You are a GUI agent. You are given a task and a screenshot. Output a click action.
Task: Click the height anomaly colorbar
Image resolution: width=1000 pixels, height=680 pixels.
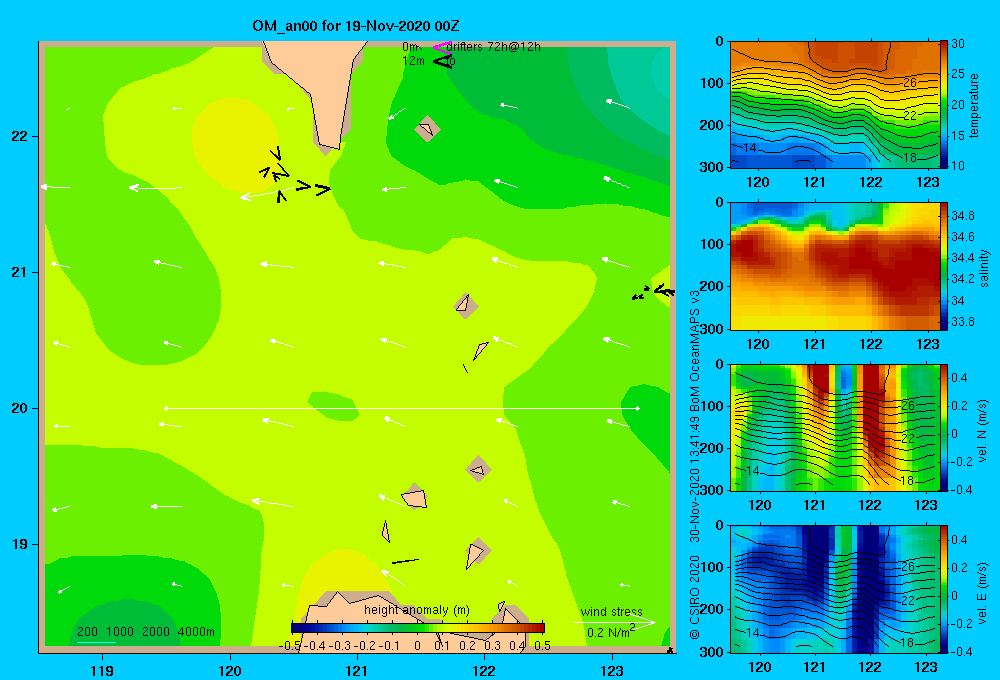pyautogui.click(x=418, y=628)
